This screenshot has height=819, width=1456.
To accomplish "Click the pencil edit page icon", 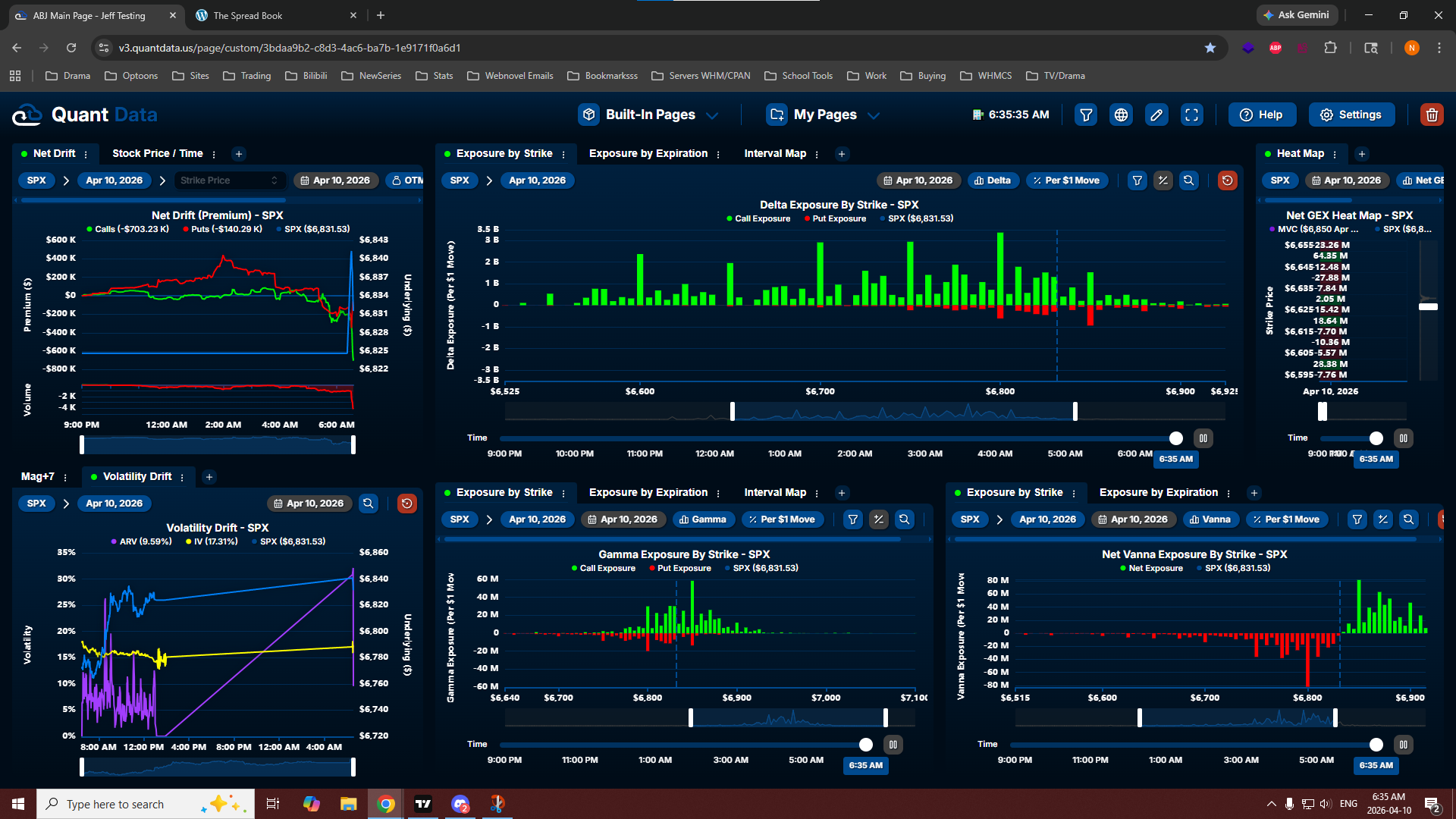I will 1156,115.
